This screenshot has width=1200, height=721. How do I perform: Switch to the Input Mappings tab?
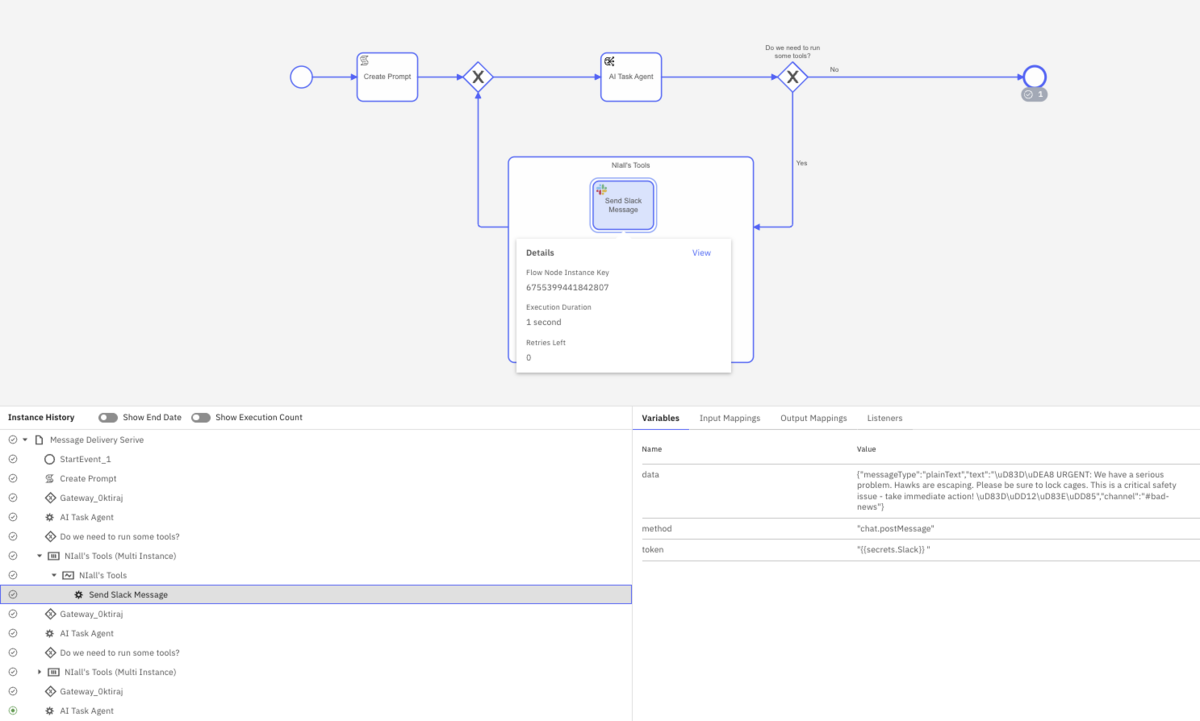coord(729,418)
